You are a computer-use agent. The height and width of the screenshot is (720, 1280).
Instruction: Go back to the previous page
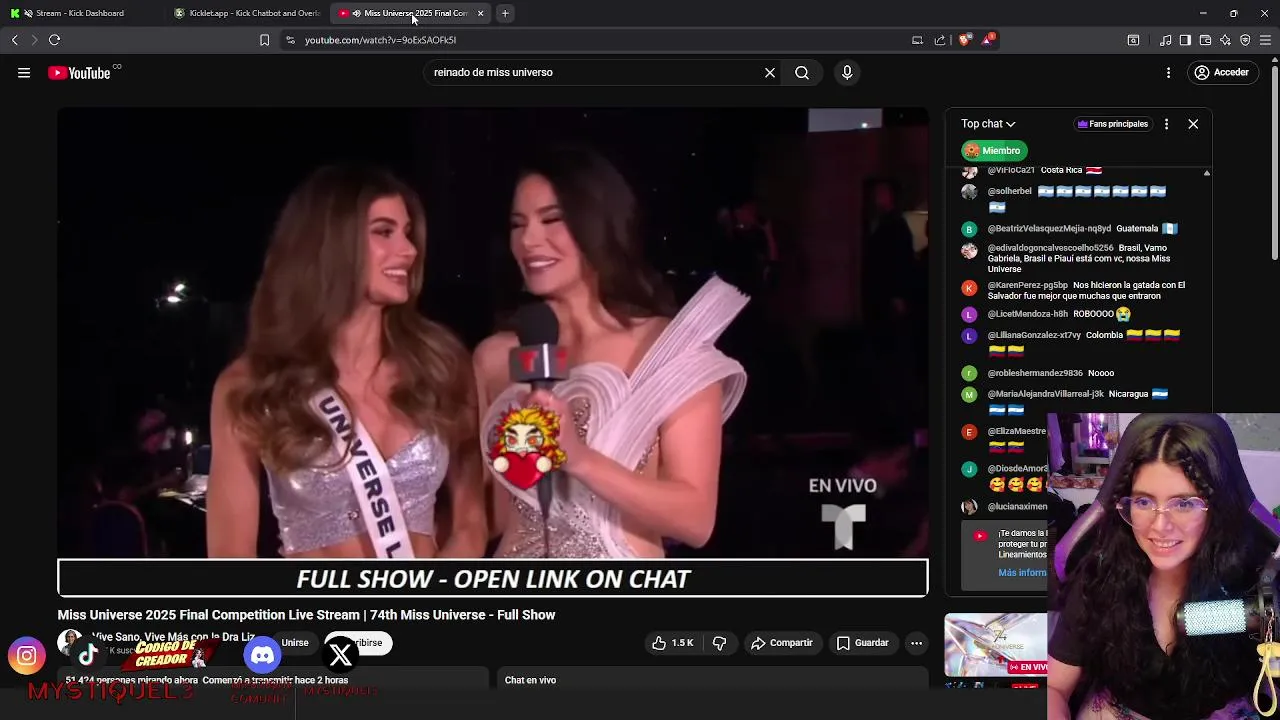[x=14, y=40]
